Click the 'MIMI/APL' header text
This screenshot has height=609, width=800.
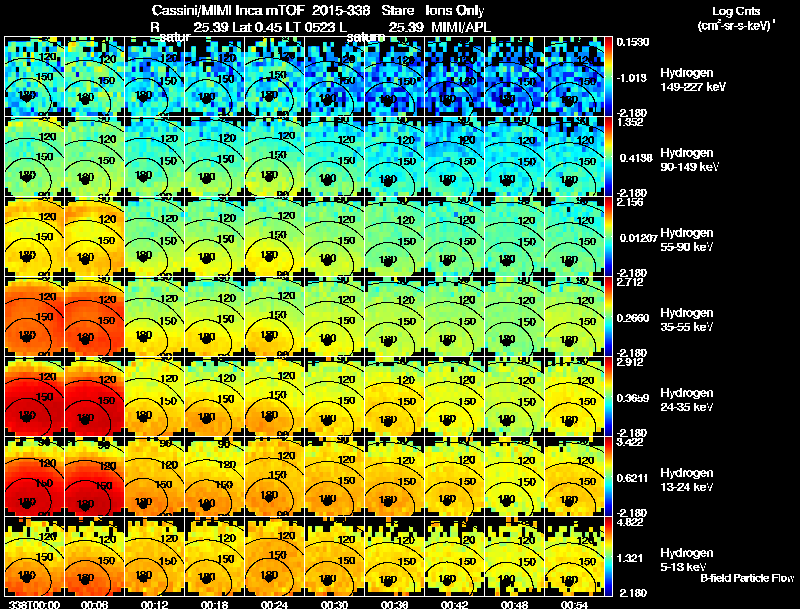(x=461, y=27)
